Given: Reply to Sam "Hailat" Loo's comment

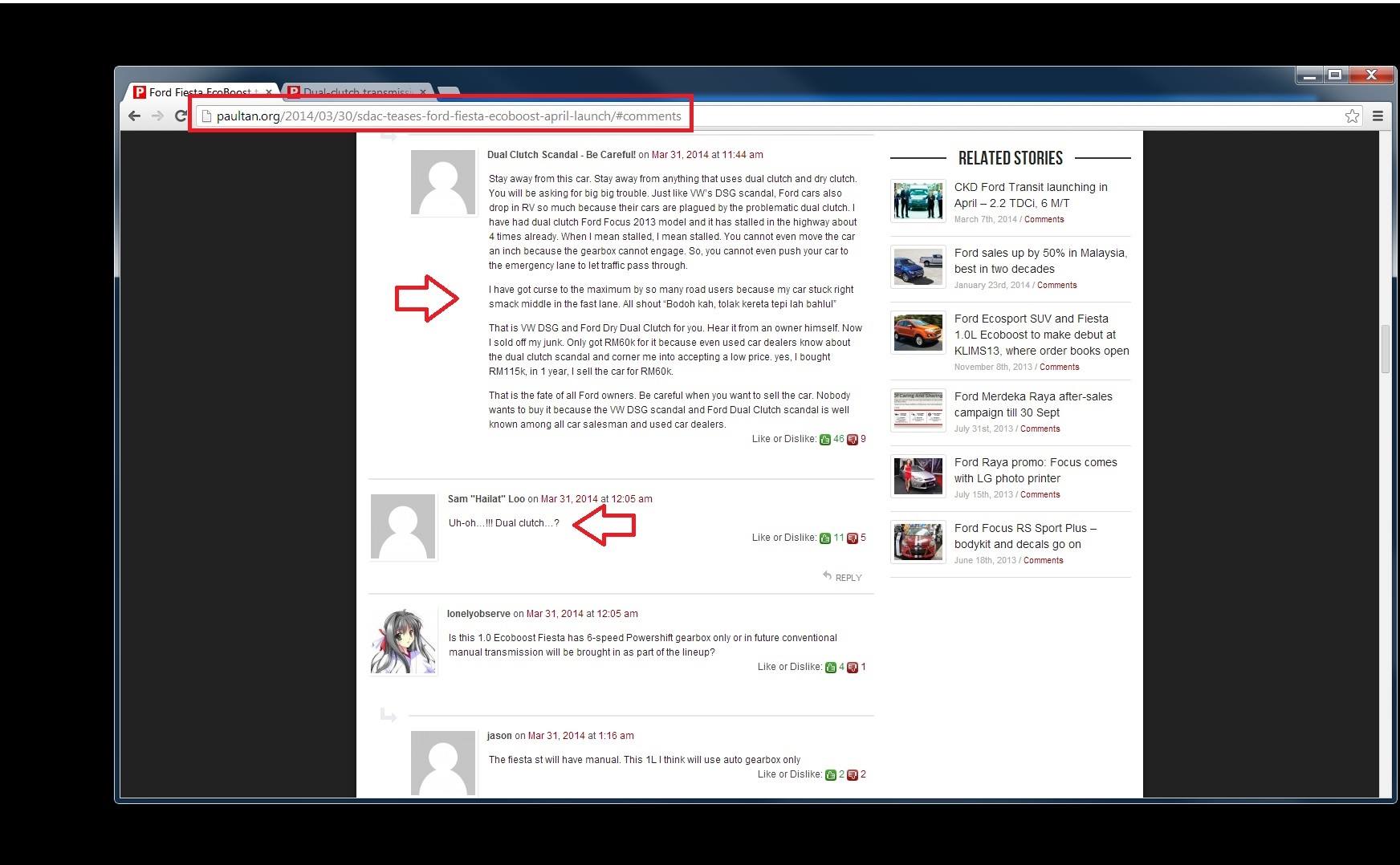Looking at the screenshot, I should pos(842,577).
